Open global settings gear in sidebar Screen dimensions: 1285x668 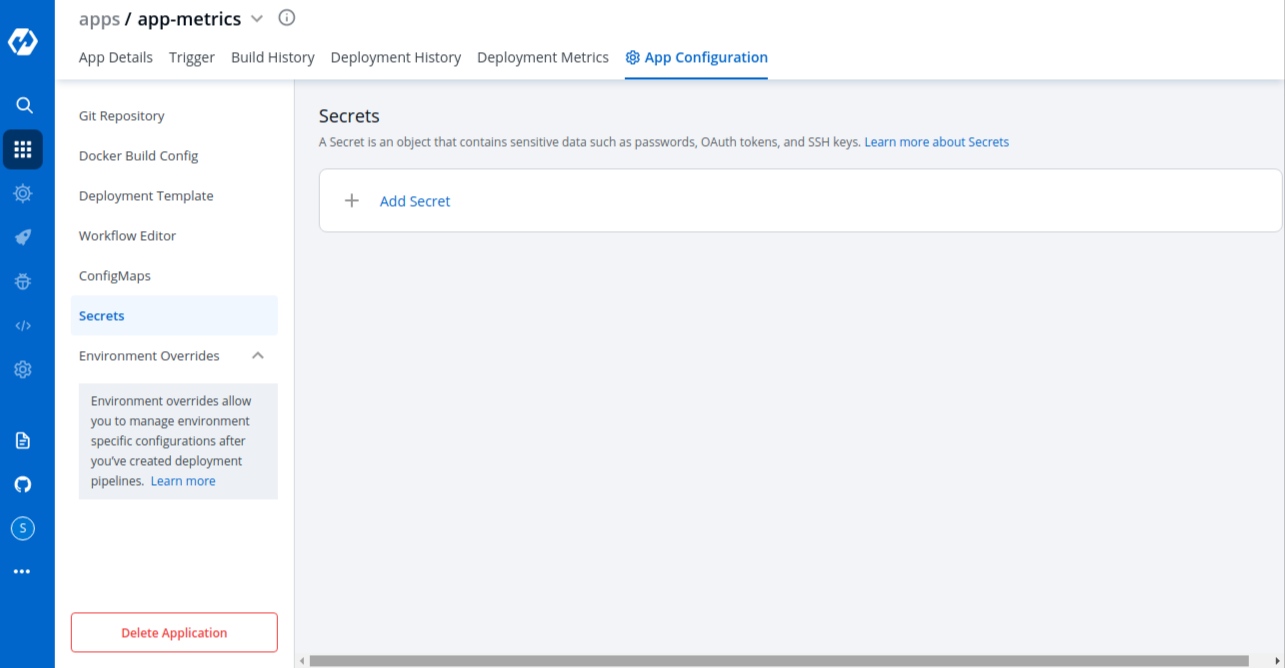tap(23, 370)
